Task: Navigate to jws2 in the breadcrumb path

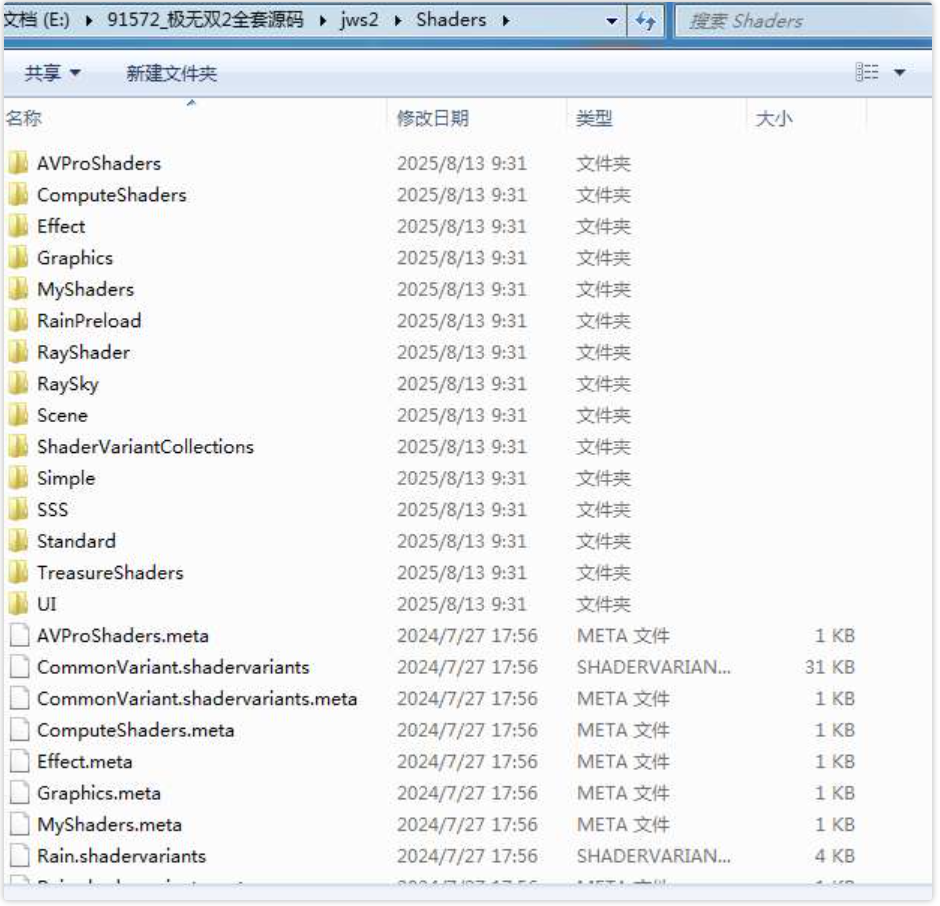Action: click(x=360, y=20)
